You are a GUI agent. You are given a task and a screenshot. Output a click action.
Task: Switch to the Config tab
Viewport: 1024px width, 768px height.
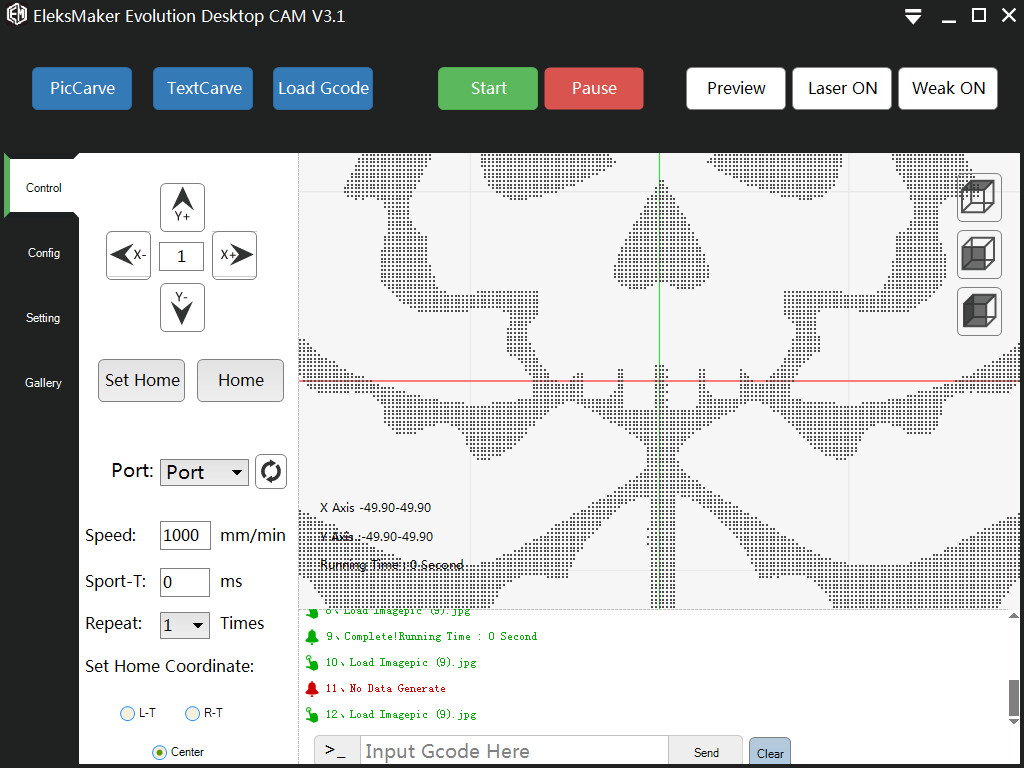[x=43, y=253]
